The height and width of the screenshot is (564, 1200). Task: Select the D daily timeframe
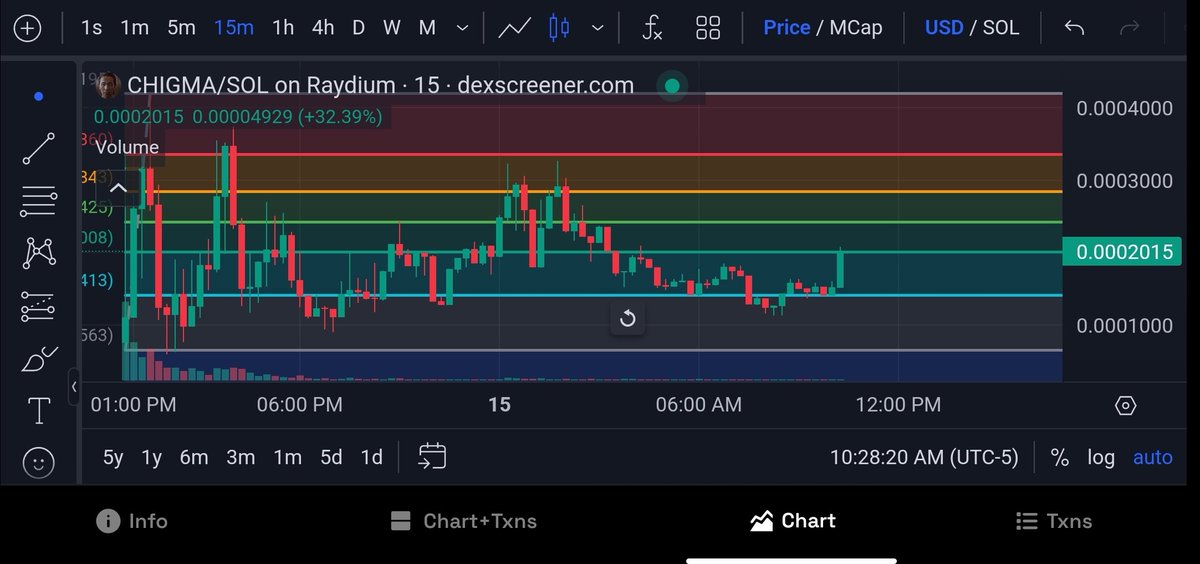click(358, 28)
